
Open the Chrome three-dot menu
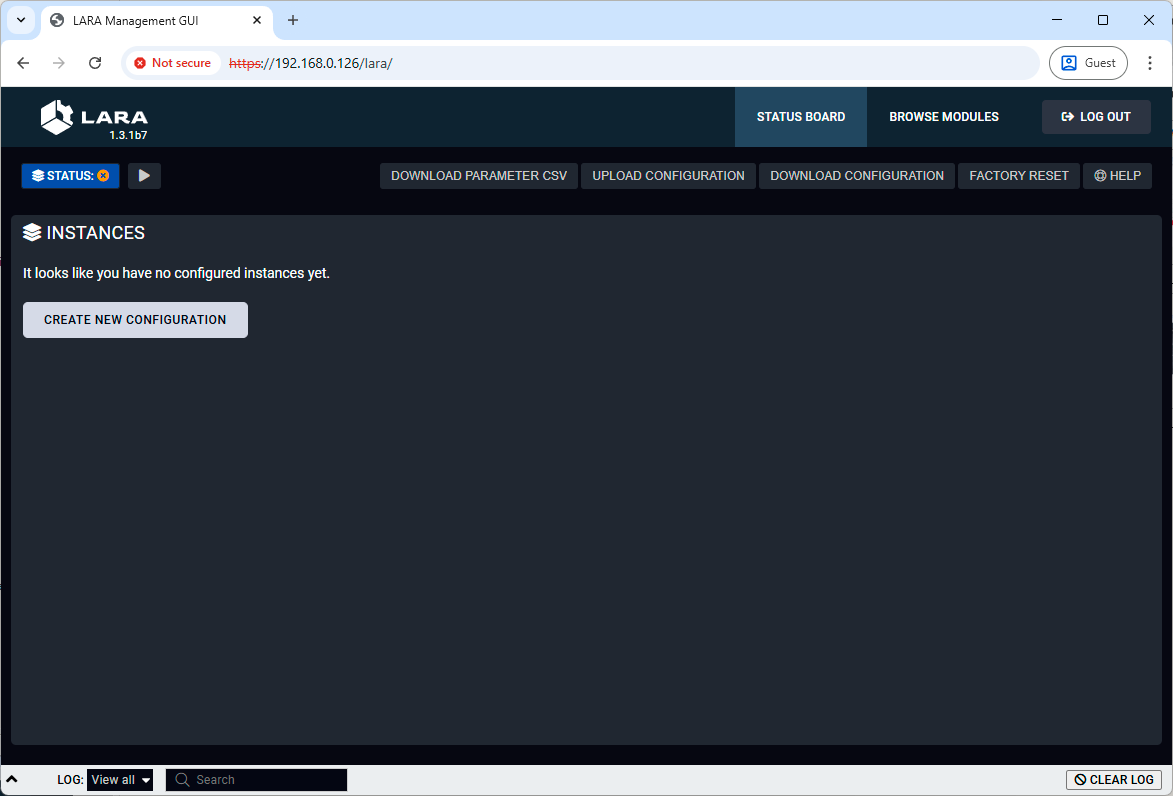[1150, 63]
